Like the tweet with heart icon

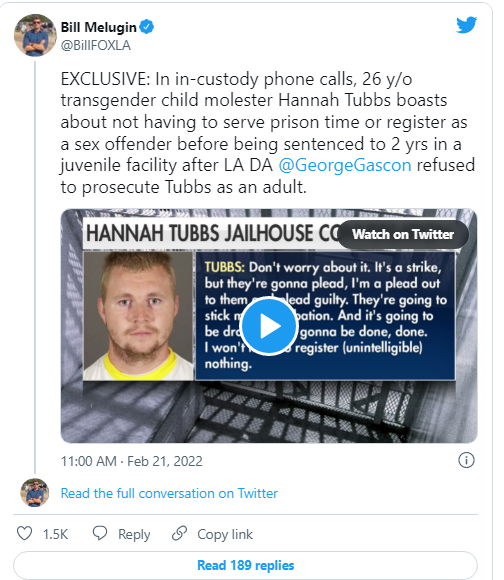25,533
